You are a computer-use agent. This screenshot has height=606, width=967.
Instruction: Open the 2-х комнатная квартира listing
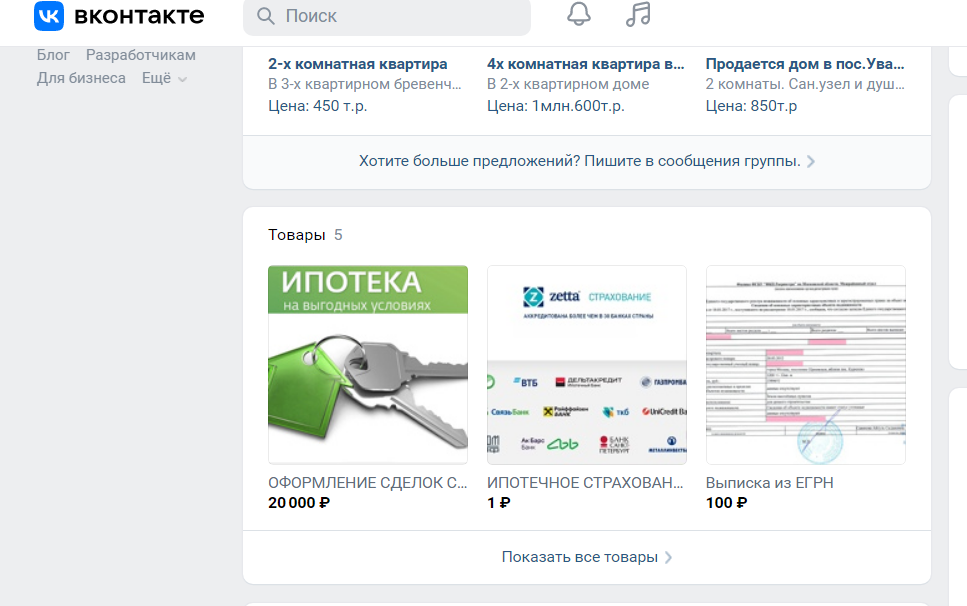tap(358, 64)
